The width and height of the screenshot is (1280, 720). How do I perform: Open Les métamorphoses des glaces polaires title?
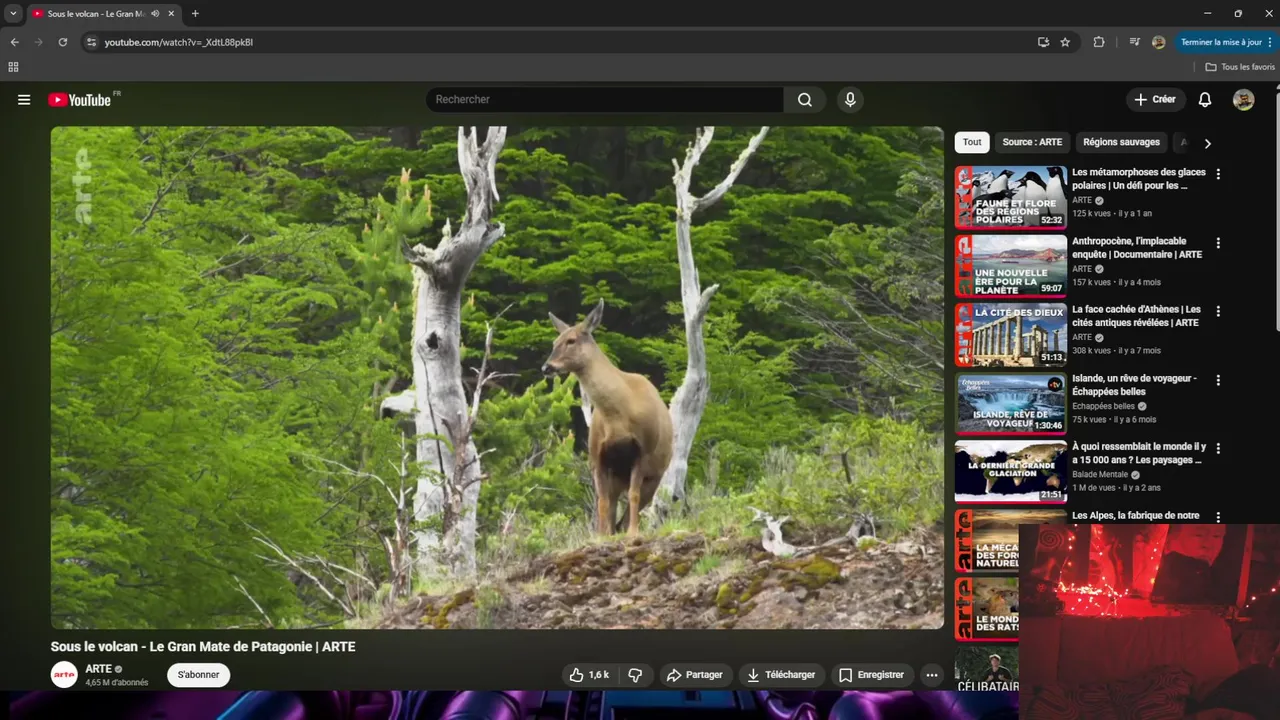[x=1139, y=179]
